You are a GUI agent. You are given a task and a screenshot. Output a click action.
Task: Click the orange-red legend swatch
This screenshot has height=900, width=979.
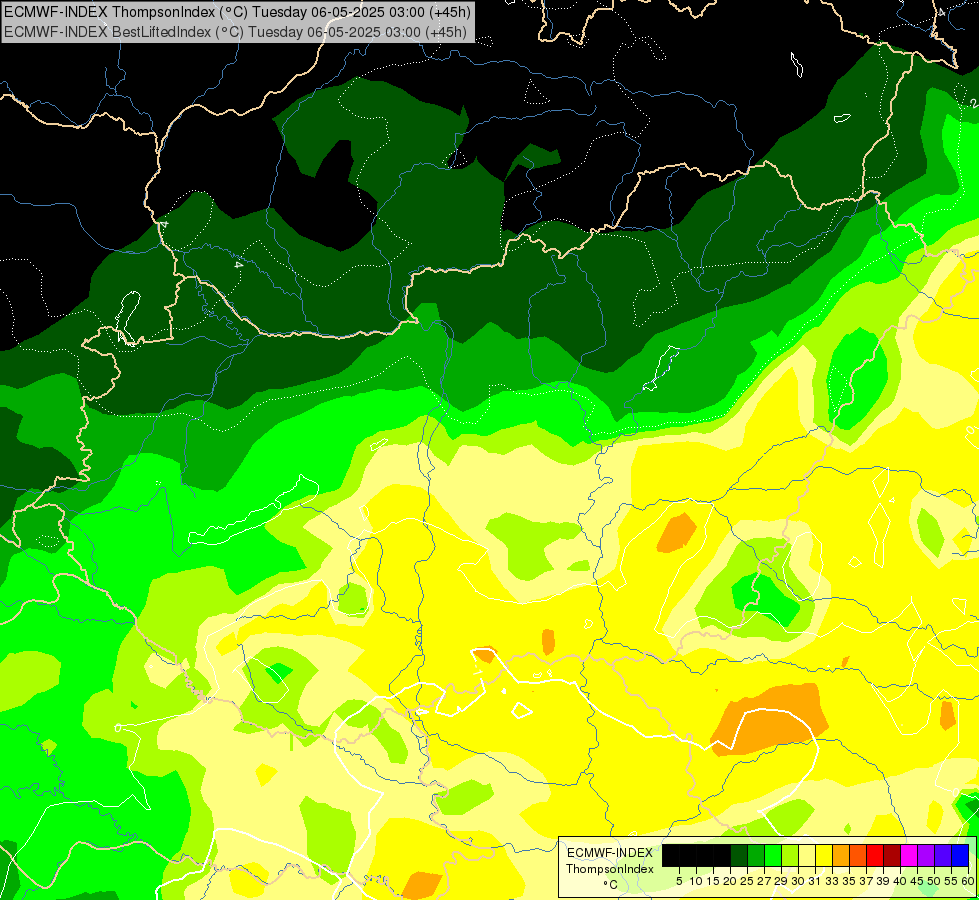(858, 855)
